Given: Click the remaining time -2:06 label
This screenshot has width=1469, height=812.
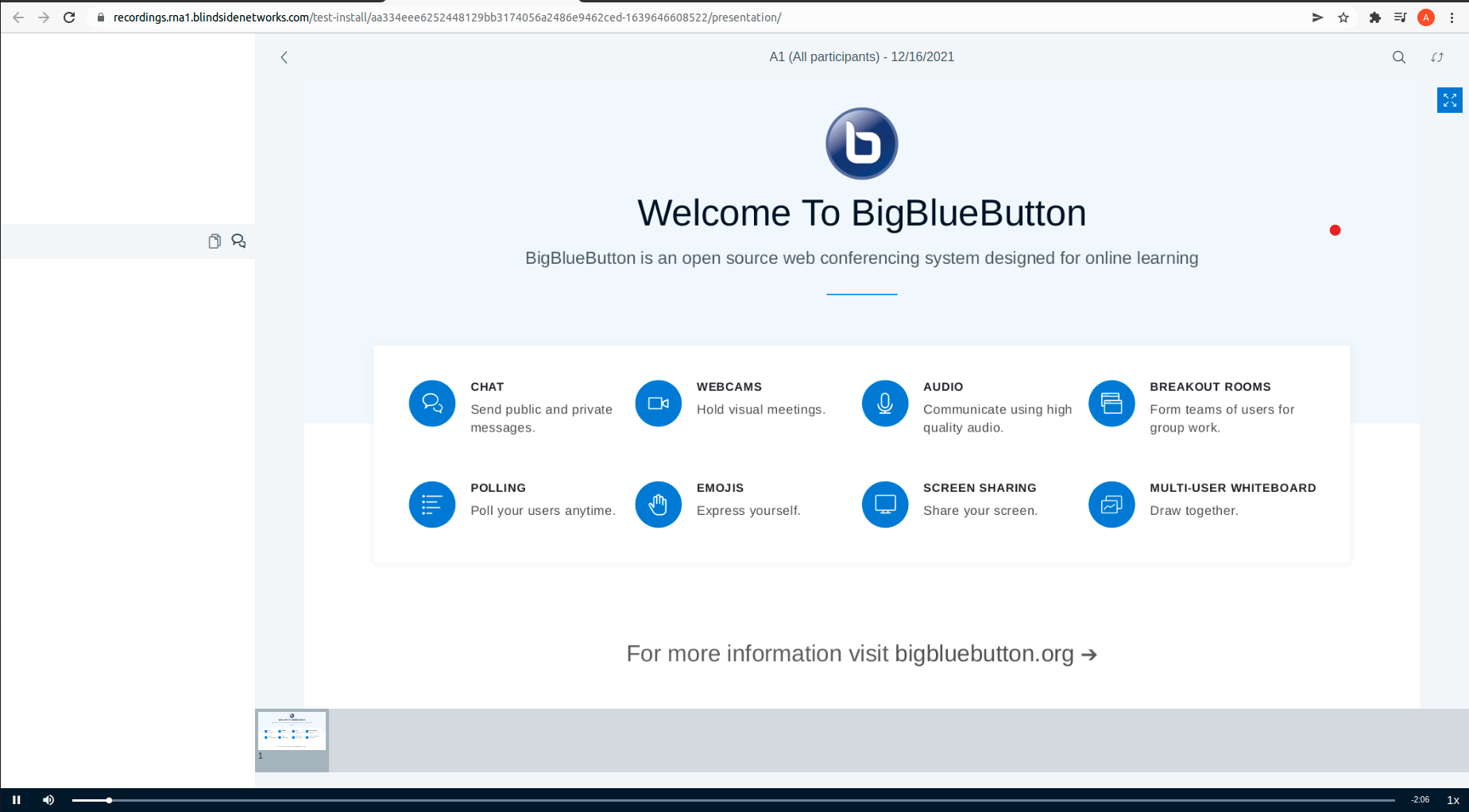Looking at the screenshot, I should point(1421,800).
